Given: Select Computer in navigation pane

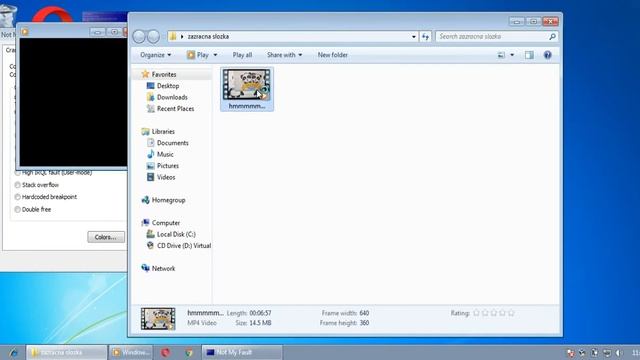Looking at the screenshot, I should [166, 223].
